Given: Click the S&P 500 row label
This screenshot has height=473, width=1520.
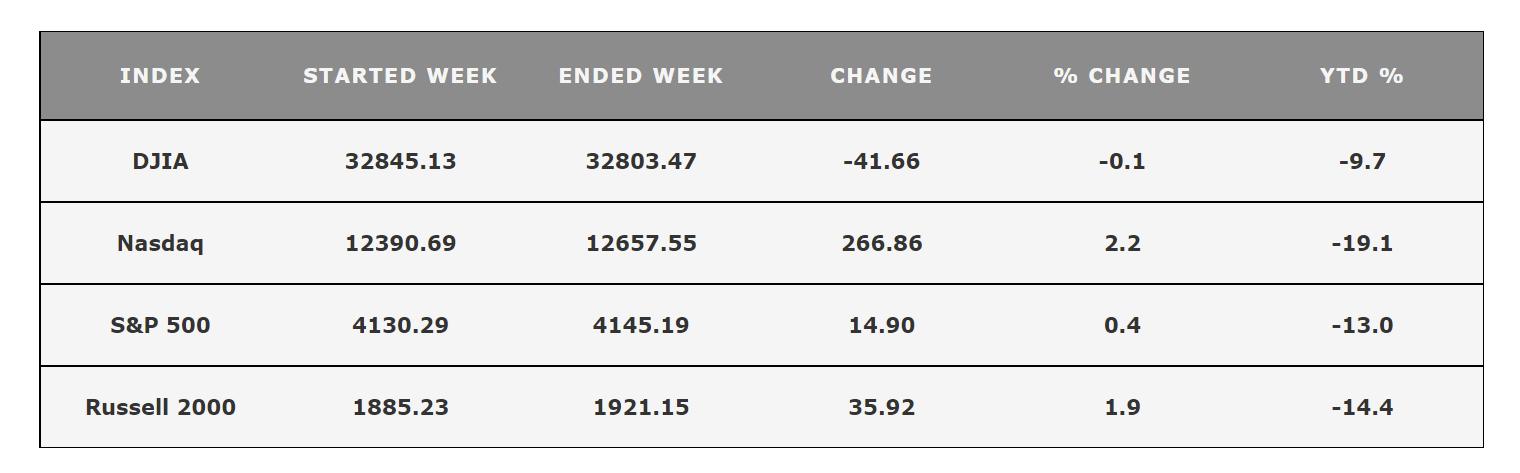Looking at the screenshot, I should pos(160,325).
